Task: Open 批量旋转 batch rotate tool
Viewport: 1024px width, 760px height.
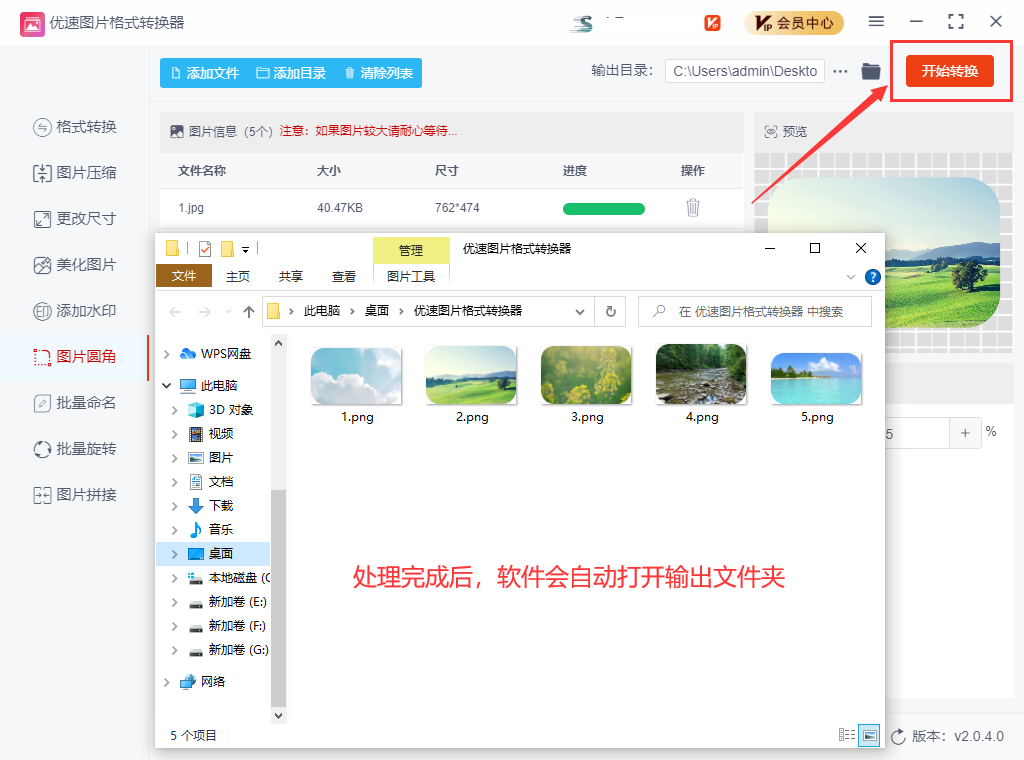Action: (75, 449)
